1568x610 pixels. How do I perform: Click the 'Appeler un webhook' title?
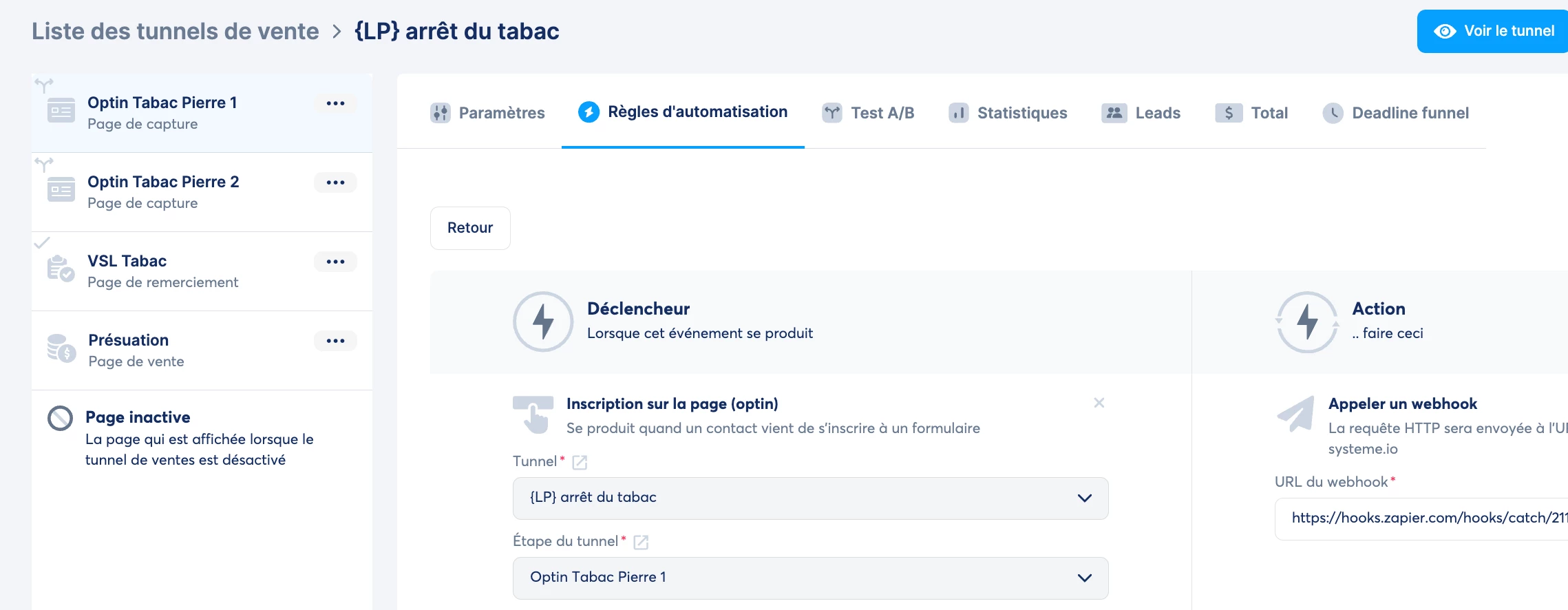click(x=1403, y=403)
